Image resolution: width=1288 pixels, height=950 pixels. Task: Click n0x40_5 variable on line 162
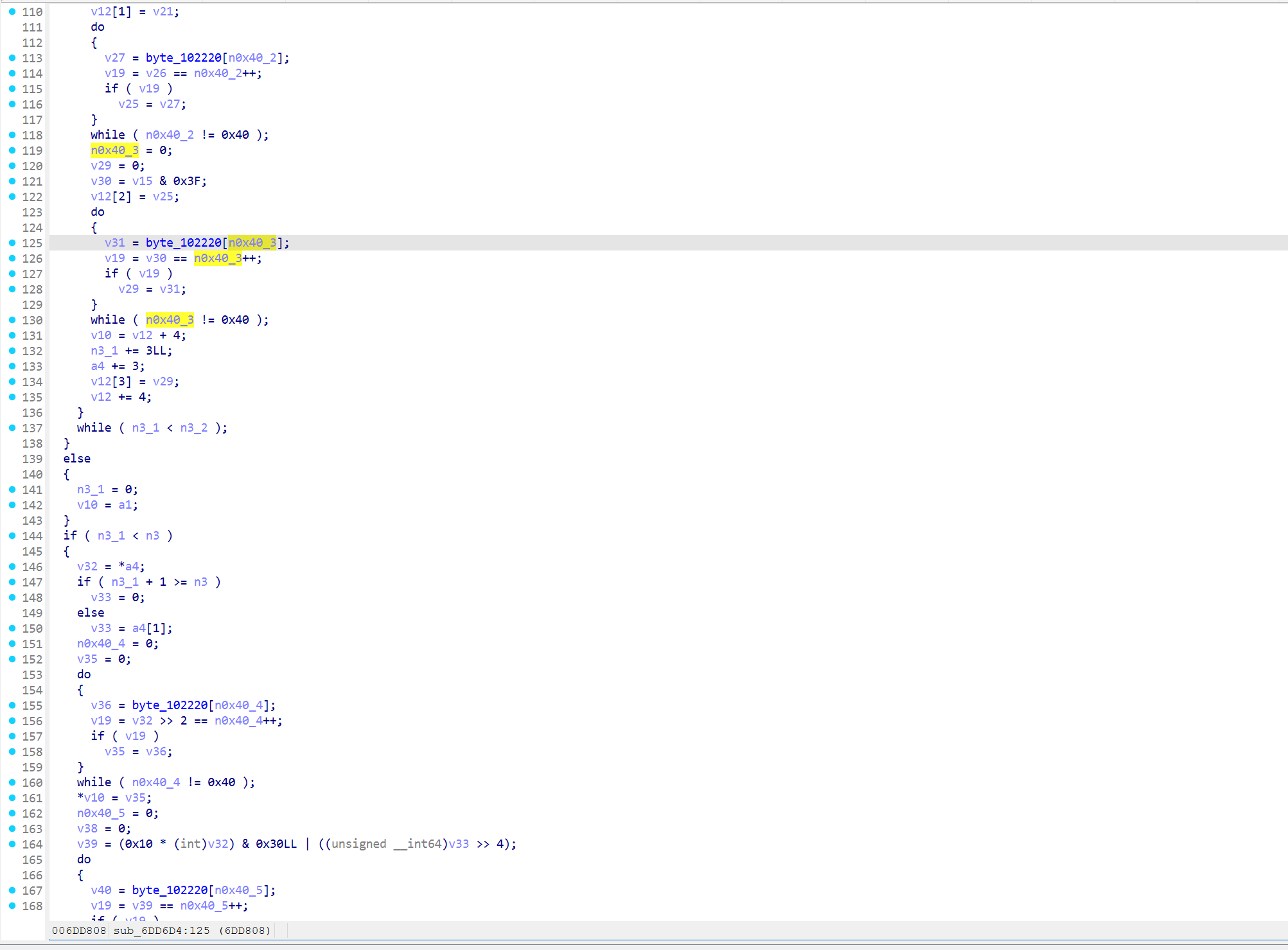[101, 813]
